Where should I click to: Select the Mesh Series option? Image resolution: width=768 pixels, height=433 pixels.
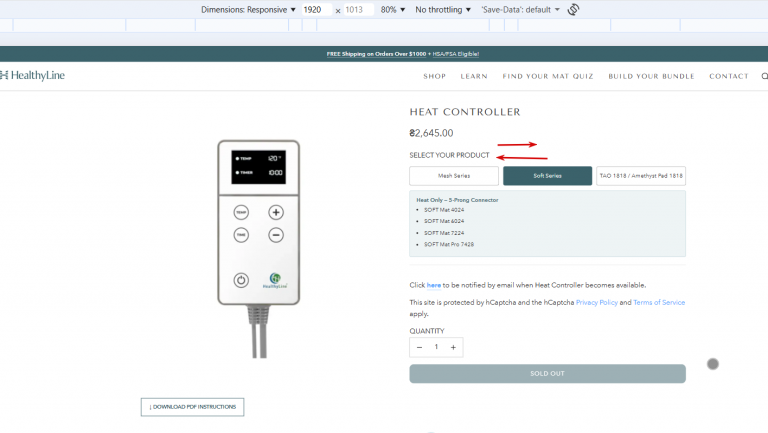pos(454,176)
